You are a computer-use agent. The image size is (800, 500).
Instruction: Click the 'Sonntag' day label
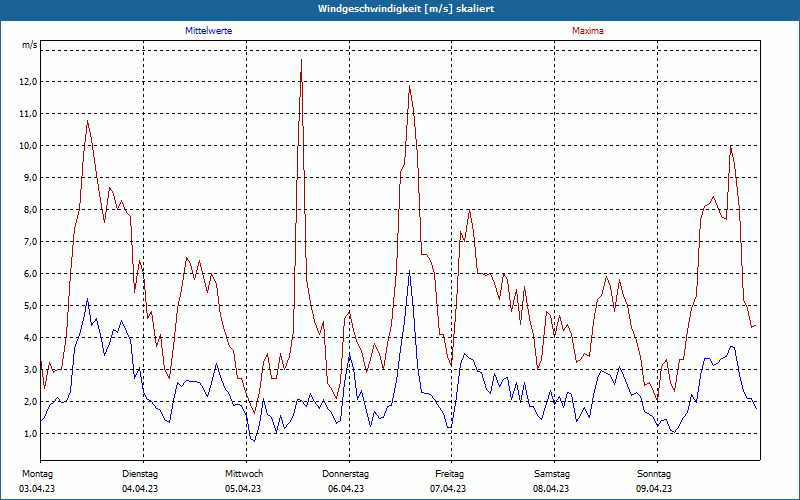pos(654,474)
